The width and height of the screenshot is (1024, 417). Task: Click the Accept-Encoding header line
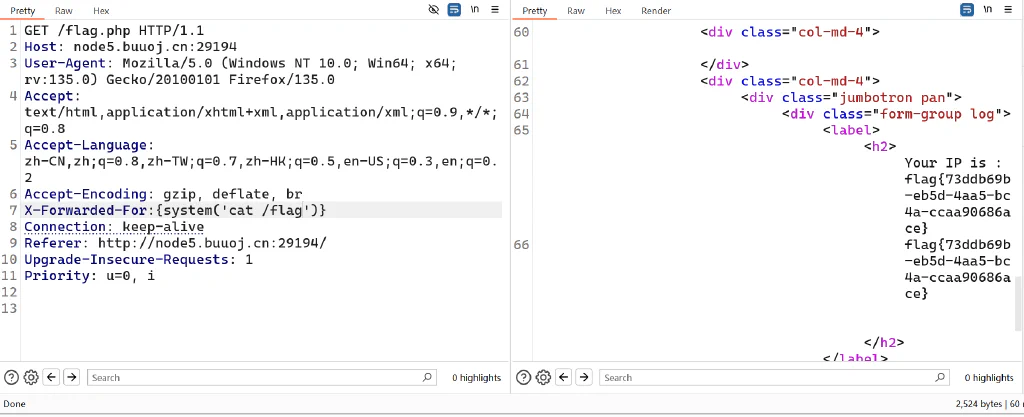click(163, 194)
